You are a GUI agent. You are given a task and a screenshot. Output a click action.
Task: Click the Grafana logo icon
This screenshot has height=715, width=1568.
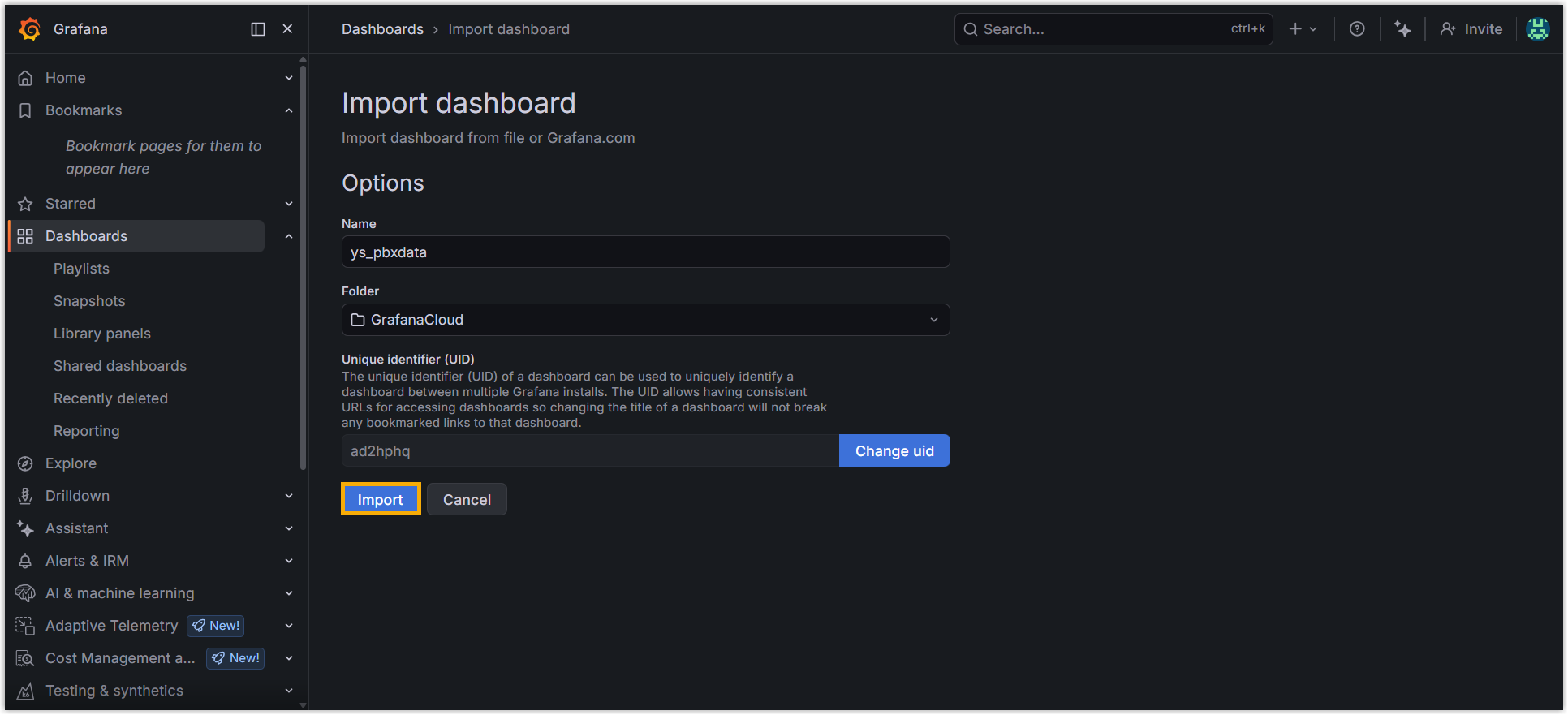(x=30, y=29)
